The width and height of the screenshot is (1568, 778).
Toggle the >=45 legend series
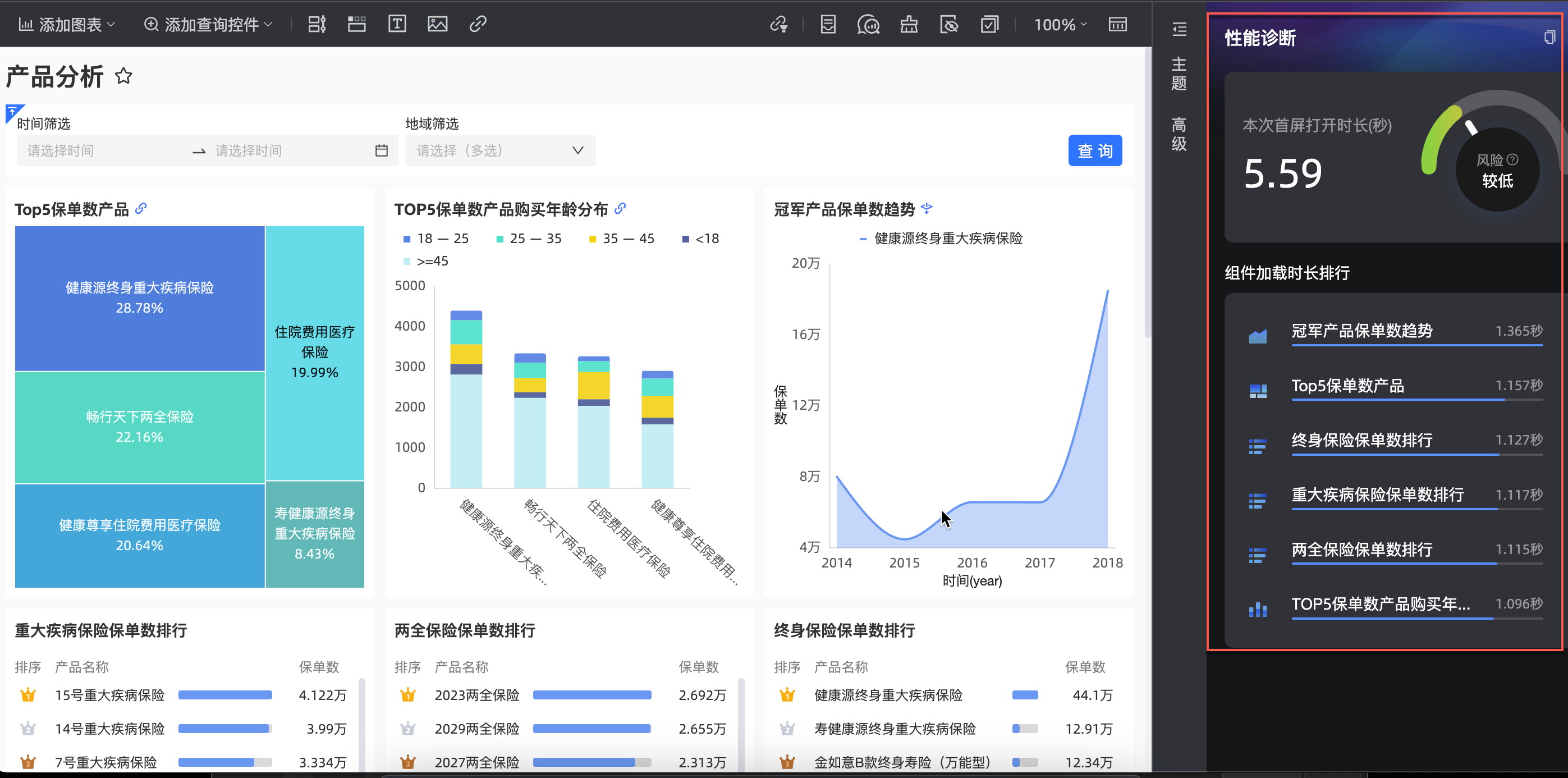425,261
